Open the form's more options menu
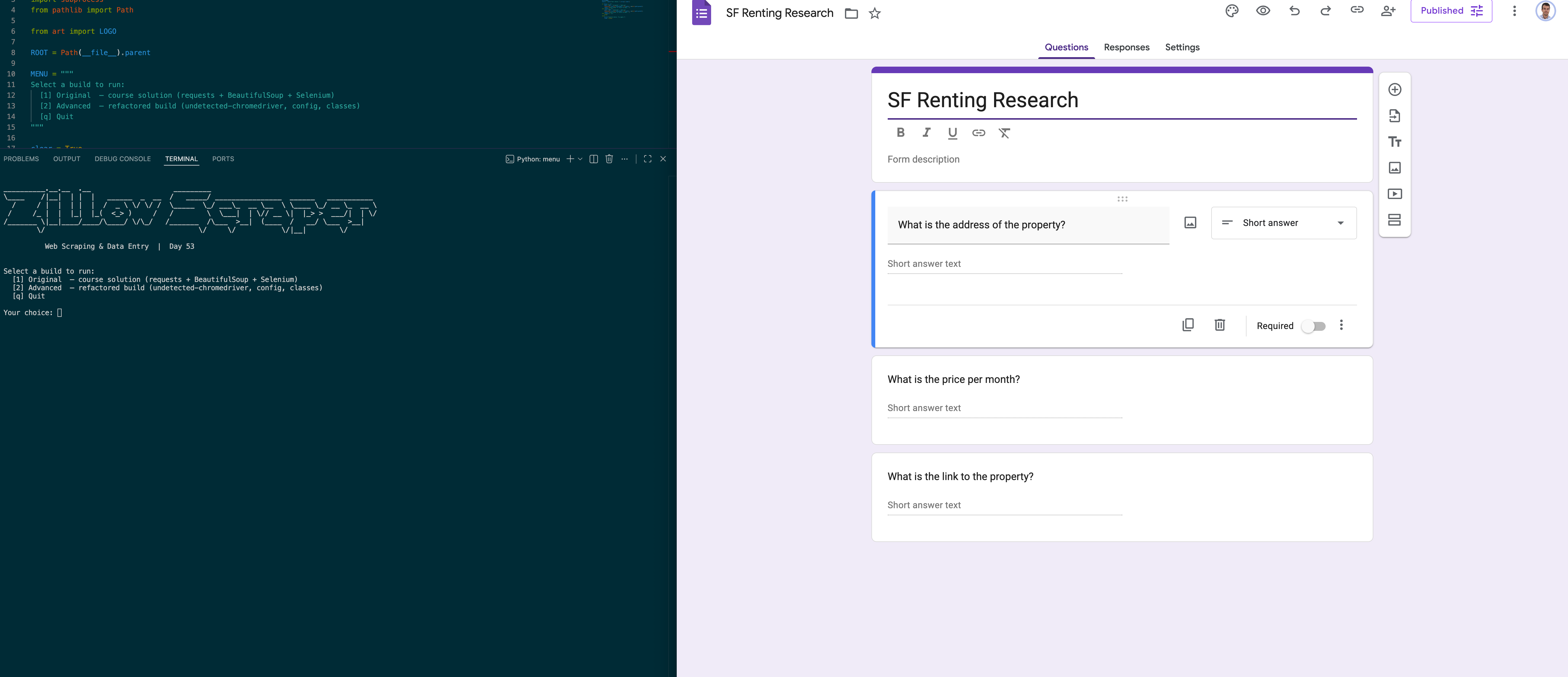This screenshot has height=677, width=1568. coord(1514,11)
